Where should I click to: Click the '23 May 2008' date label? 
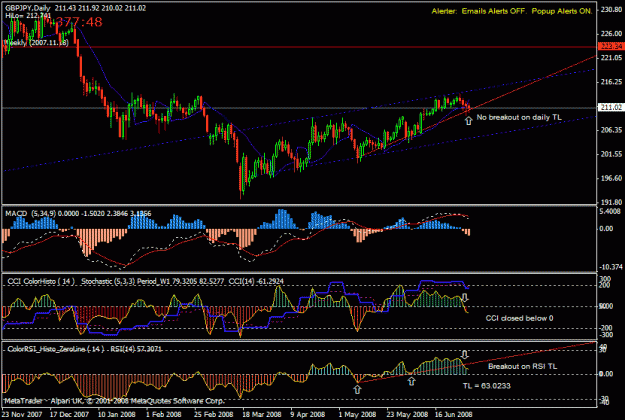coord(407,414)
